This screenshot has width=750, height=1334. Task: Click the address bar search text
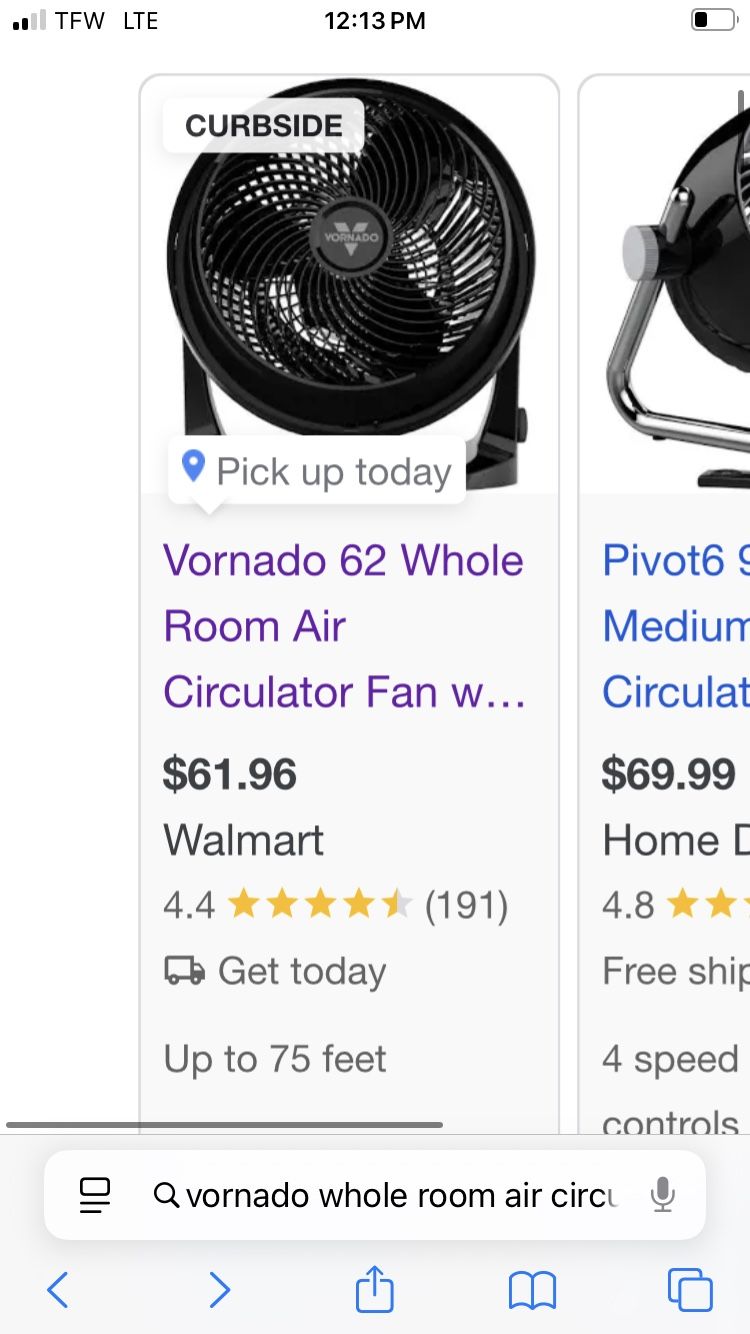[x=400, y=1195]
